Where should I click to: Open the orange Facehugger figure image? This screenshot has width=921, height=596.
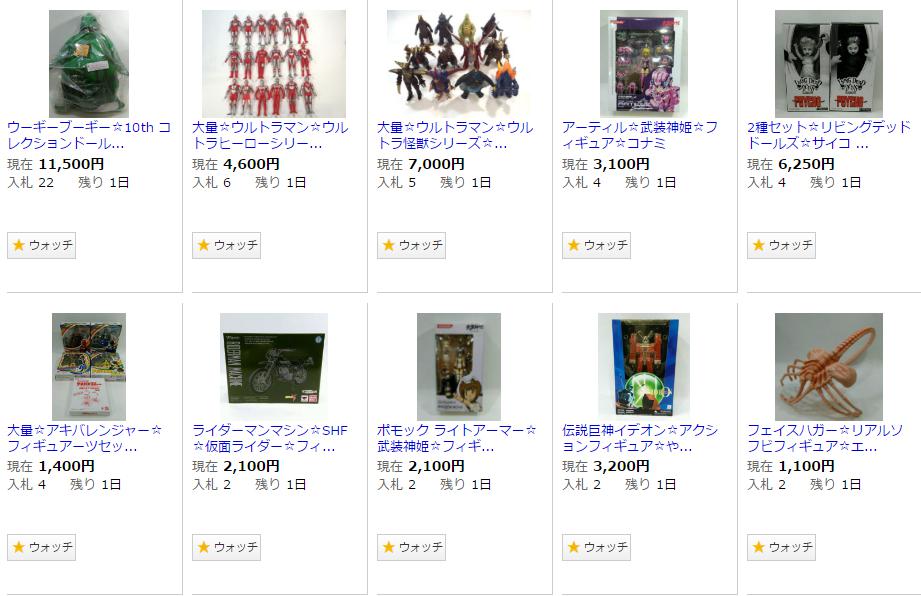pyautogui.click(x=829, y=366)
